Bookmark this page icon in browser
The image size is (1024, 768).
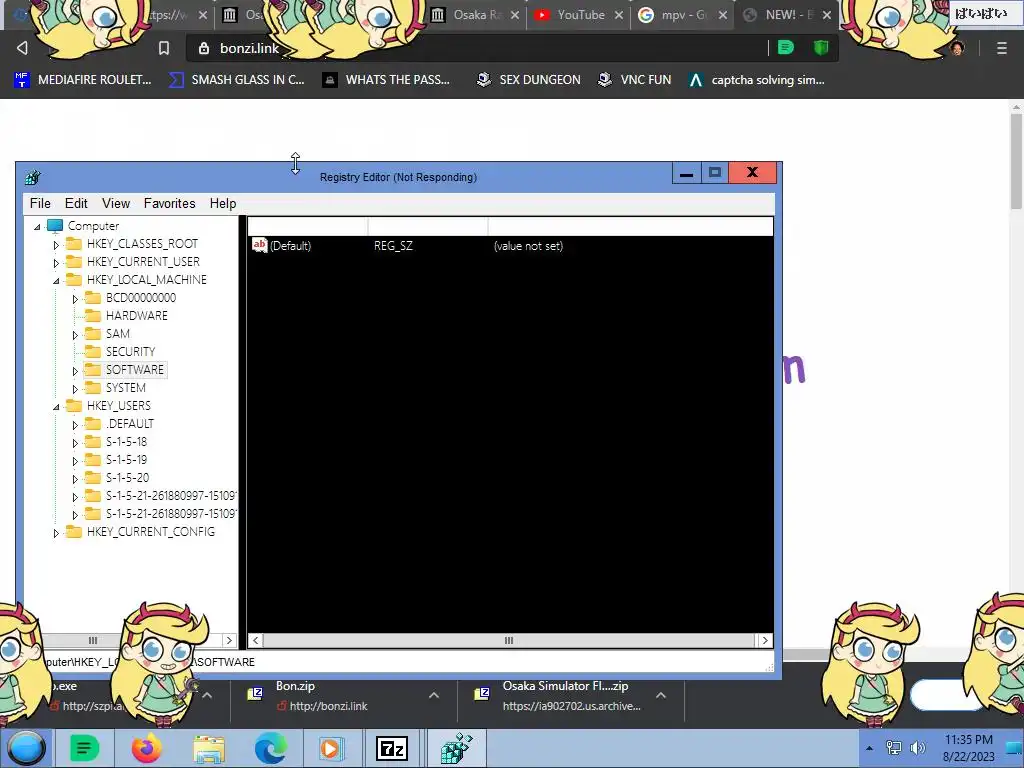click(x=164, y=48)
